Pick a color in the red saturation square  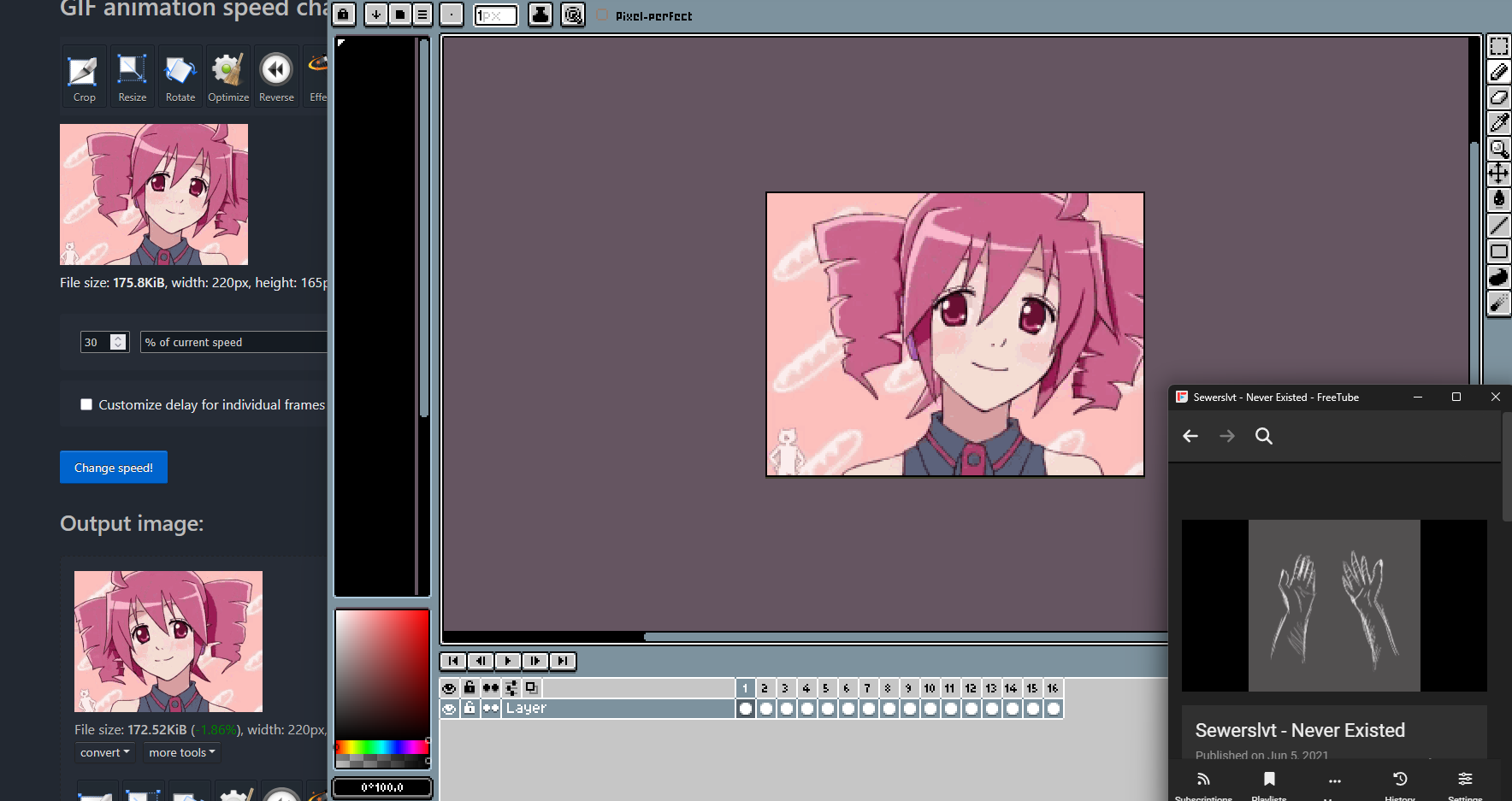pos(382,674)
